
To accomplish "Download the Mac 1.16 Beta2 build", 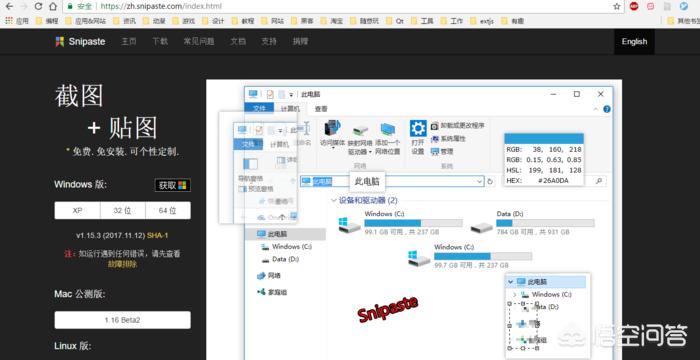I will pos(122,320).
